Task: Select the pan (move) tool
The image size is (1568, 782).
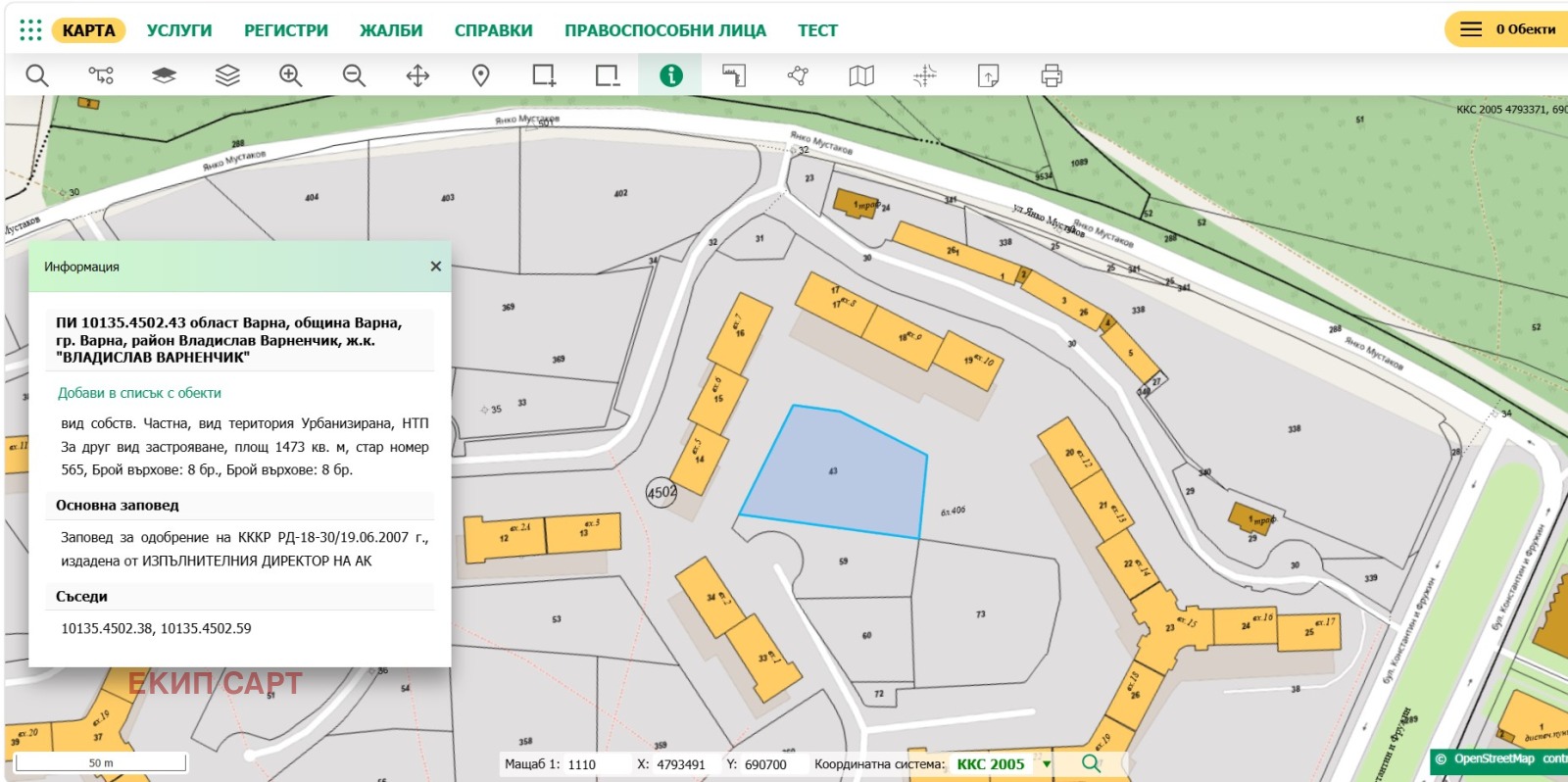Action: click(x=417, y=75)
